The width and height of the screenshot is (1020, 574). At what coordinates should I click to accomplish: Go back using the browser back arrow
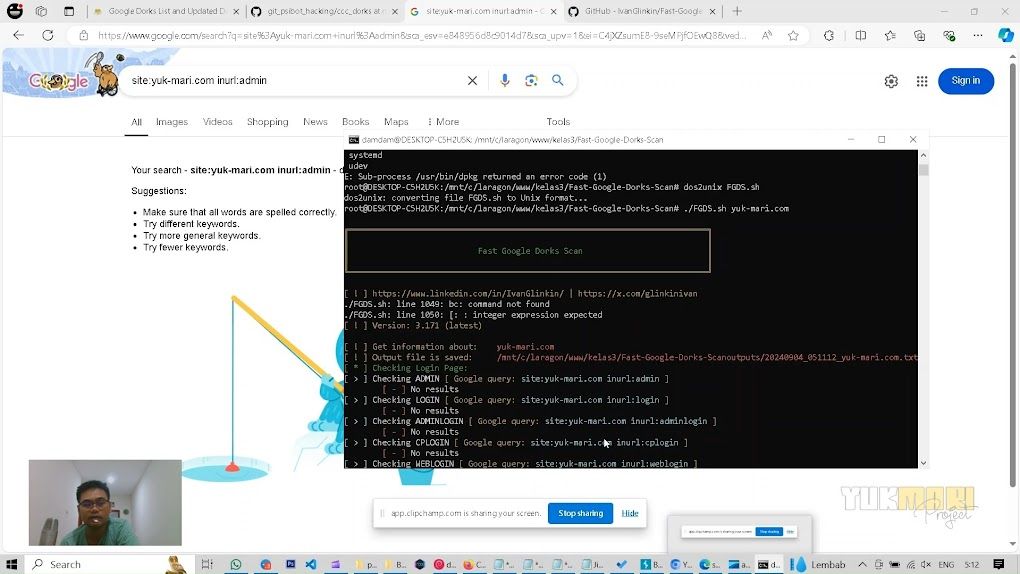point(18,35)
